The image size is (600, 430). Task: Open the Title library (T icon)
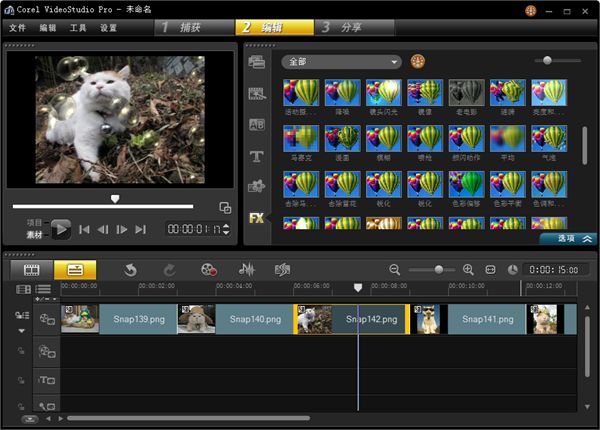pos(256,156)
